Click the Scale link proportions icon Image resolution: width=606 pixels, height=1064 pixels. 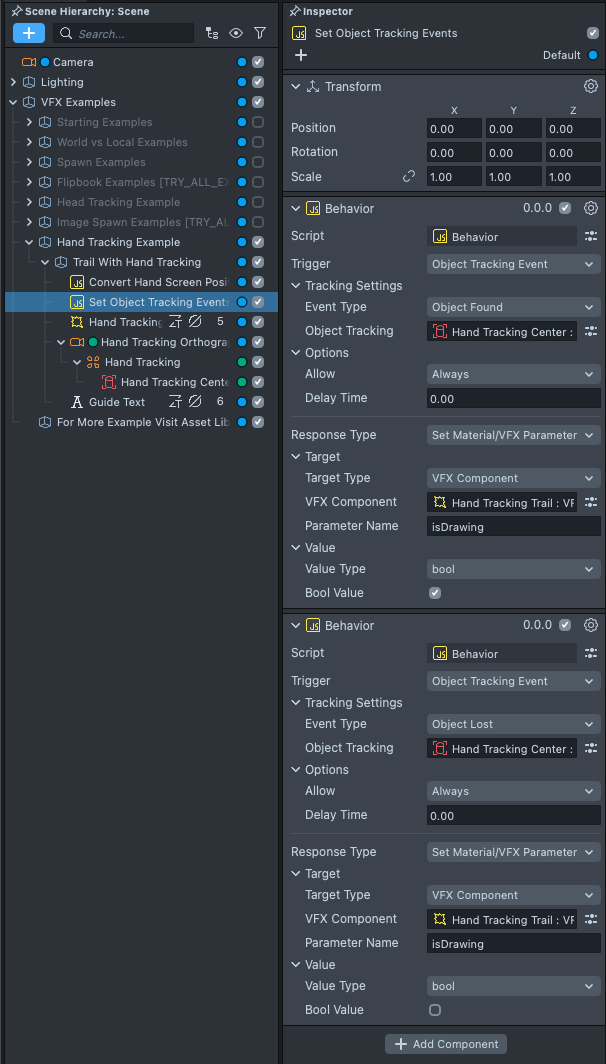click(x=408, y=176)
